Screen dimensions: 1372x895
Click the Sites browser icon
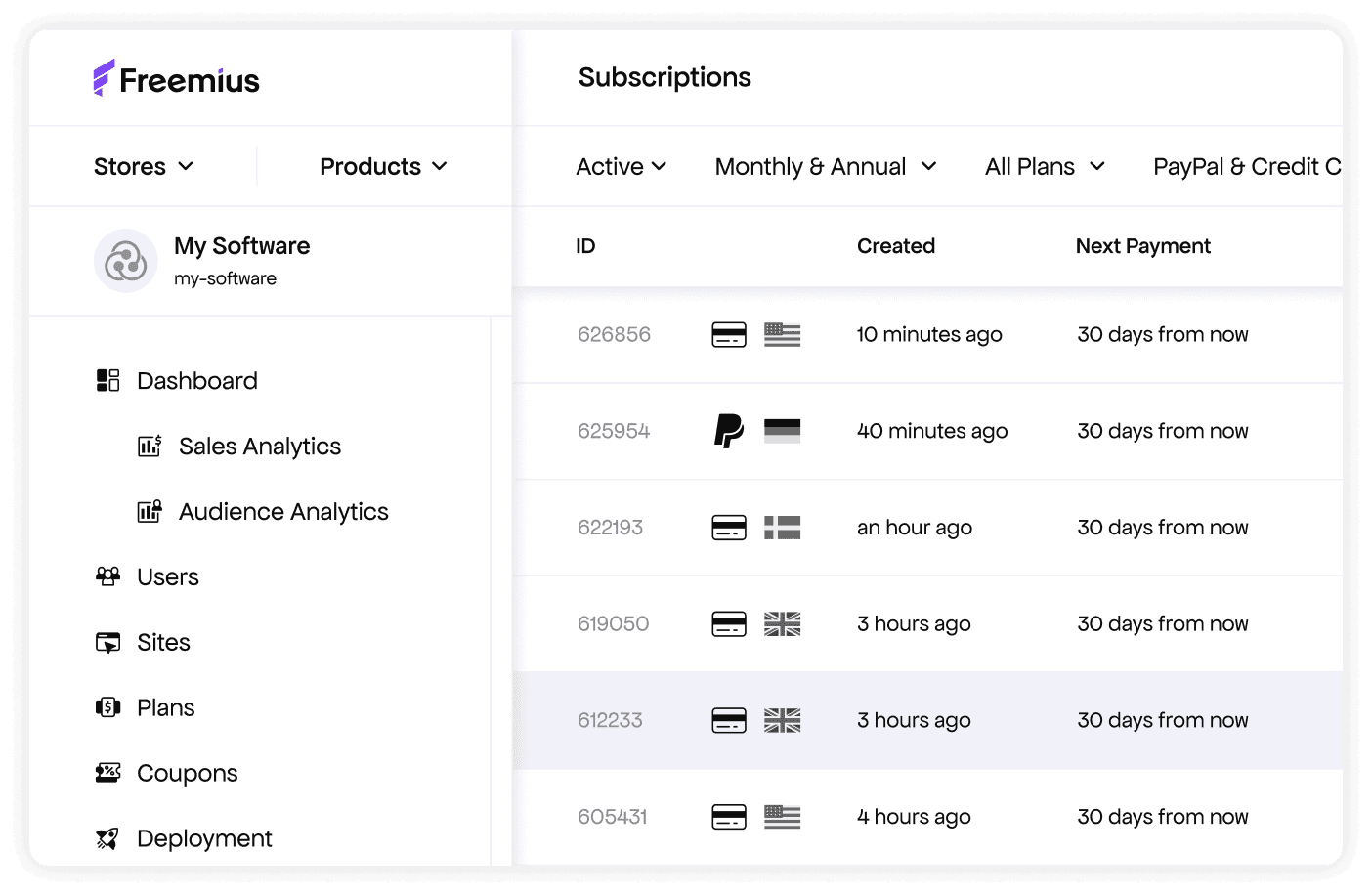[107, 642]
